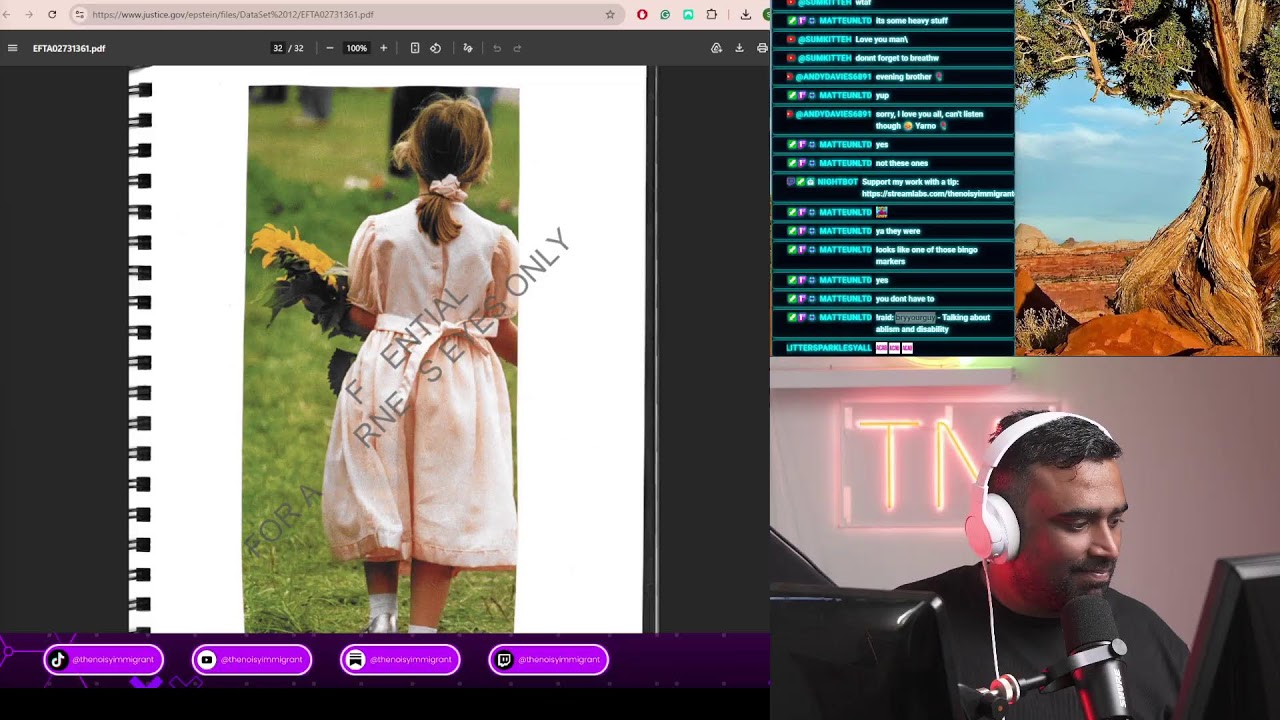Open browser Downloads icon

[745, 15]
